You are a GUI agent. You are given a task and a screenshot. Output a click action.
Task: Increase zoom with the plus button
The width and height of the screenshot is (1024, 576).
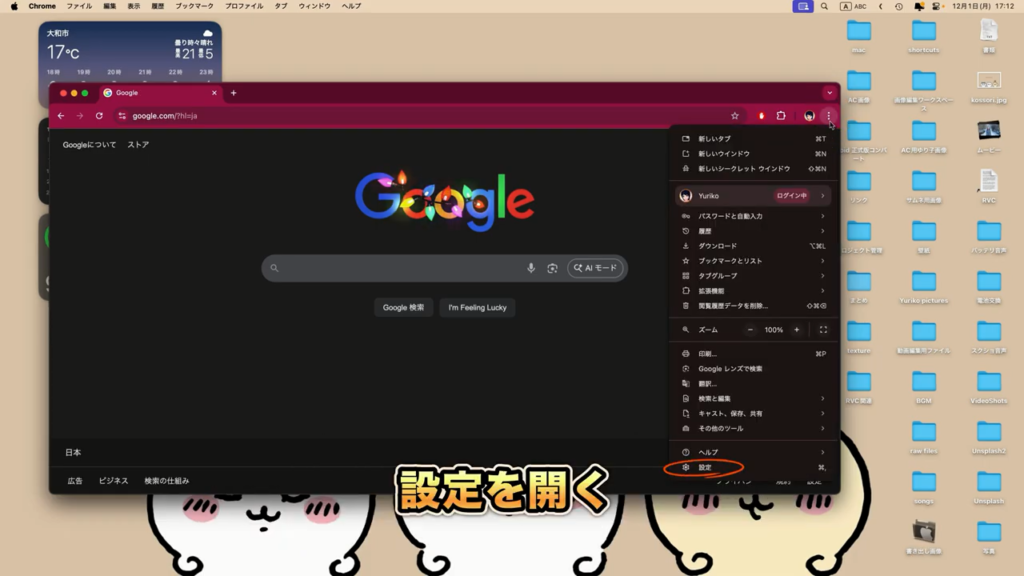(x=797, y=330)
